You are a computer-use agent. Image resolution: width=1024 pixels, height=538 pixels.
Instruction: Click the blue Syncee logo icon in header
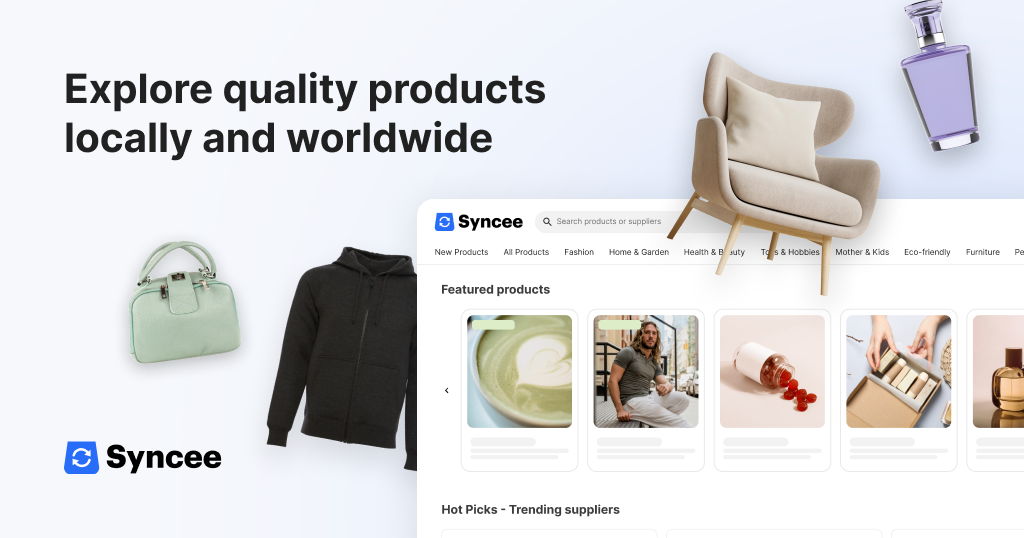[x=444, y=222]
